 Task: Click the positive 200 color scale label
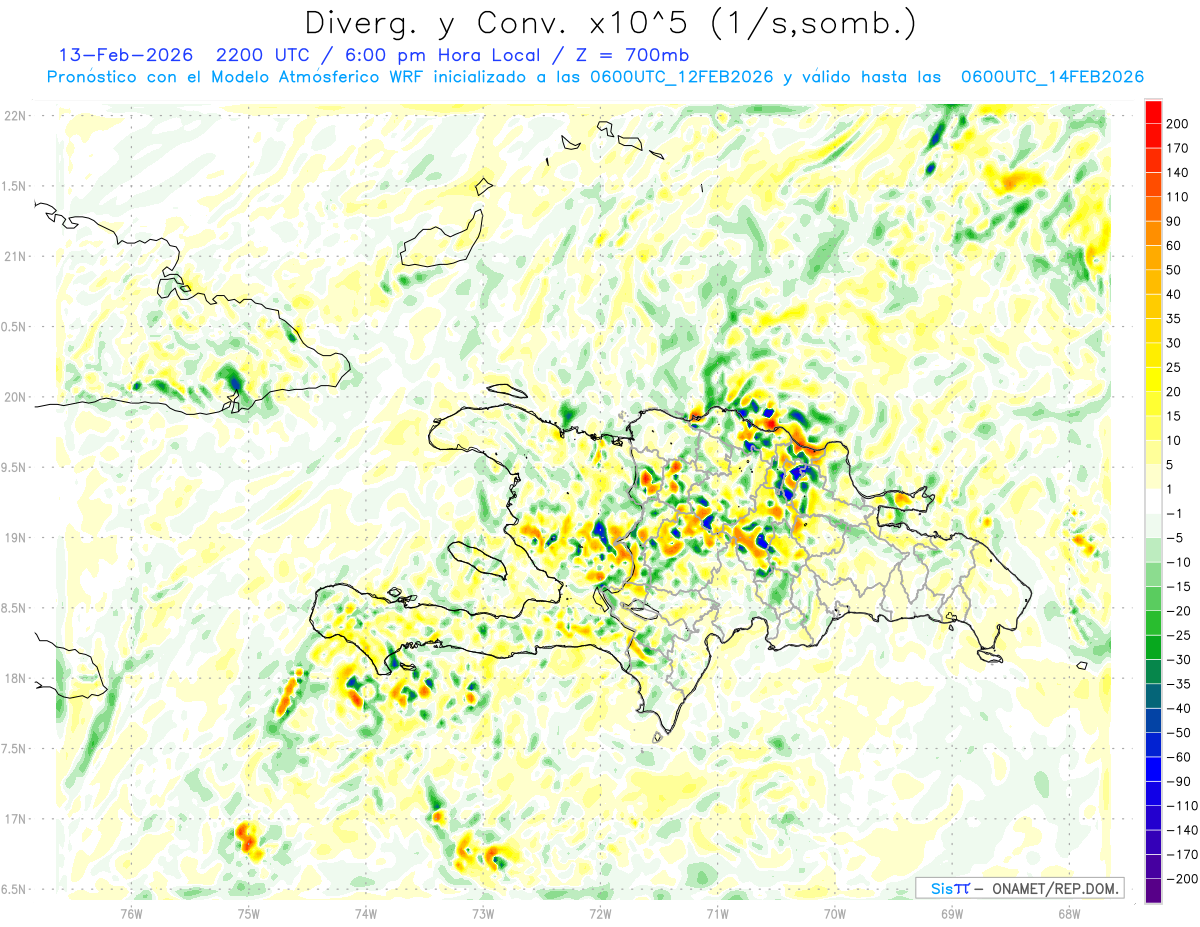point(1177,123)
